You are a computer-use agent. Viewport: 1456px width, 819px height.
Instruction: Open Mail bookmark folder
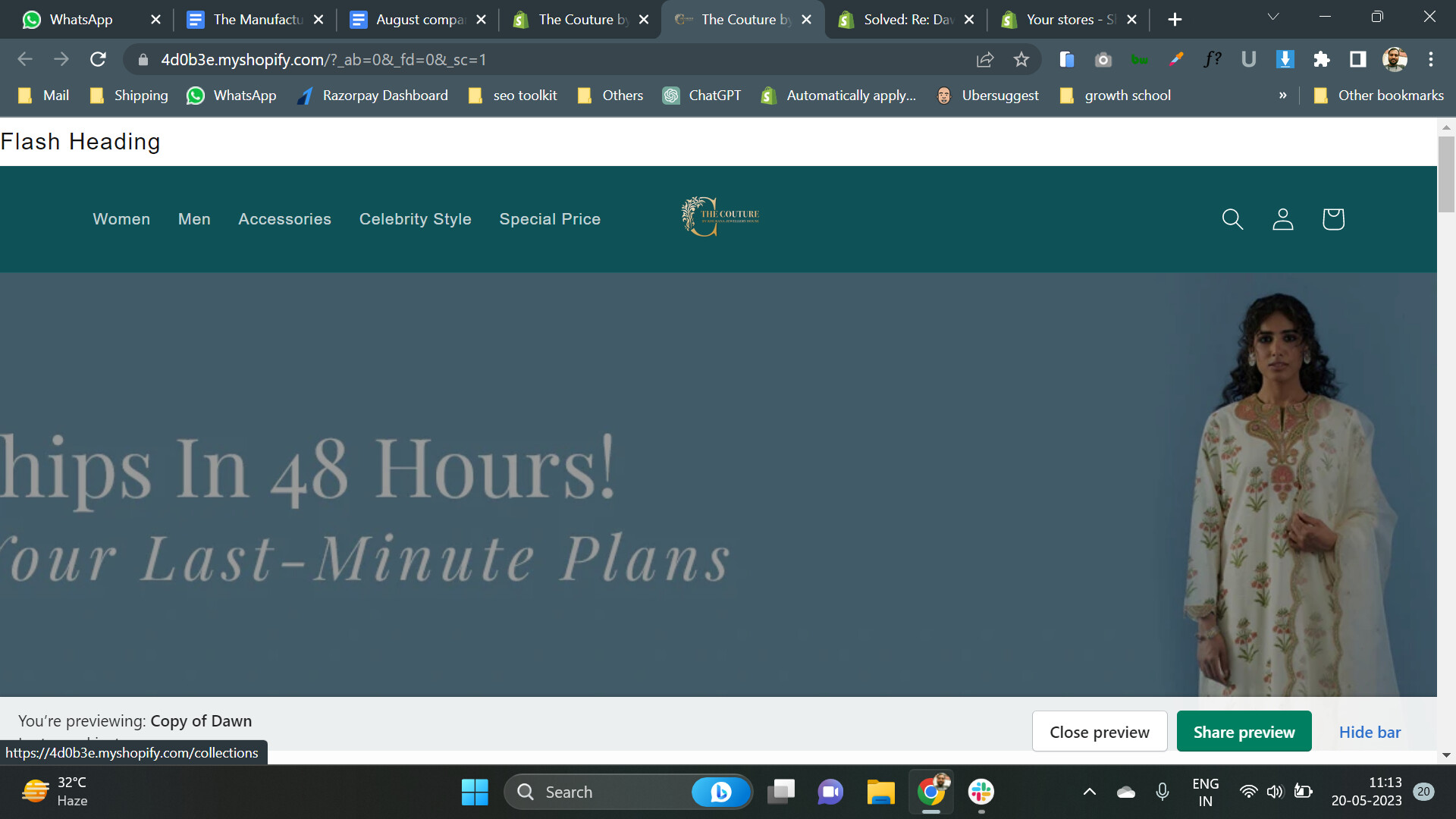click(43, 96)
